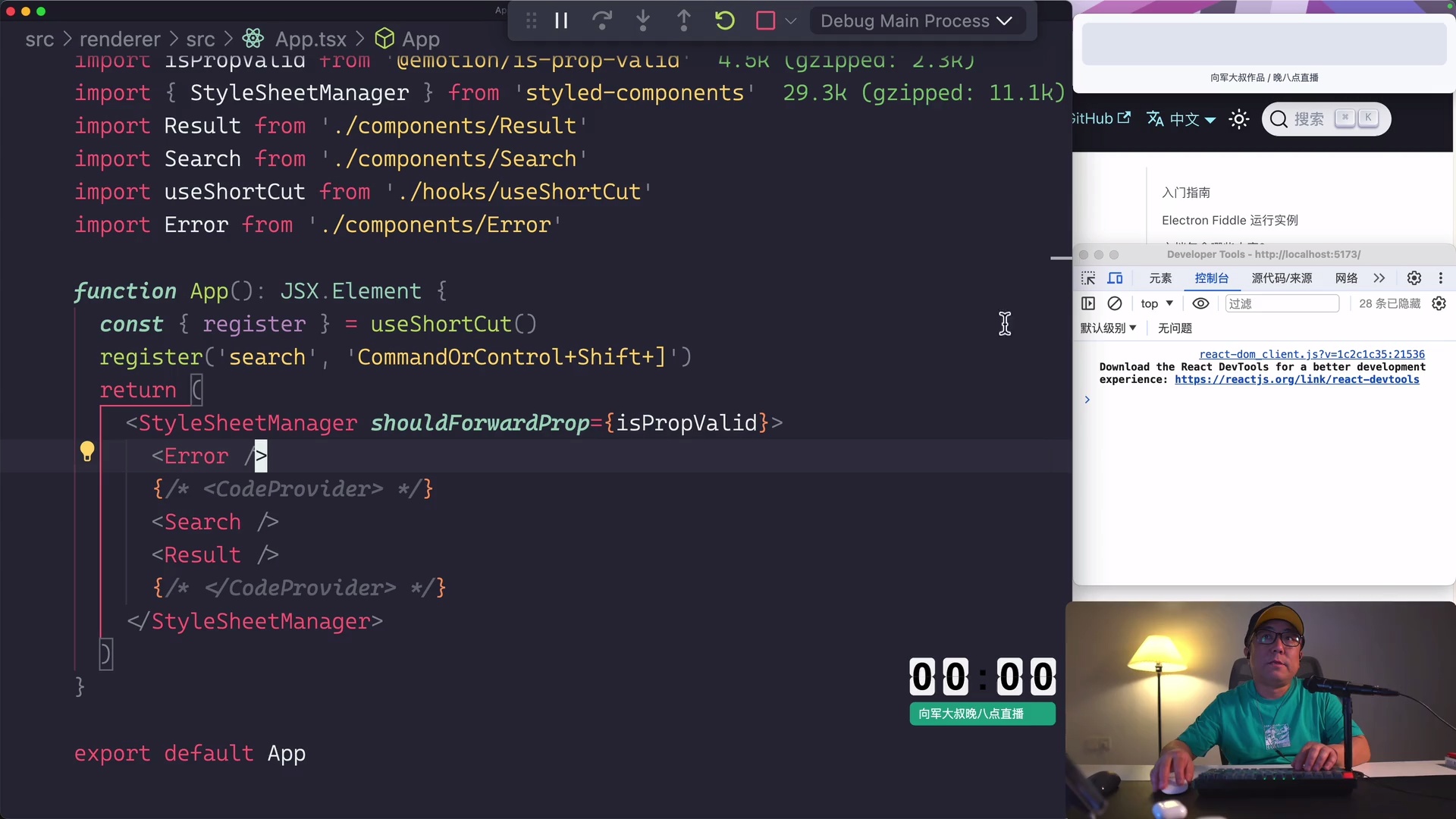The width and height of the screenshot is (1456, 819).
Task: Pause the running debug session
Action: pos(561,20)
